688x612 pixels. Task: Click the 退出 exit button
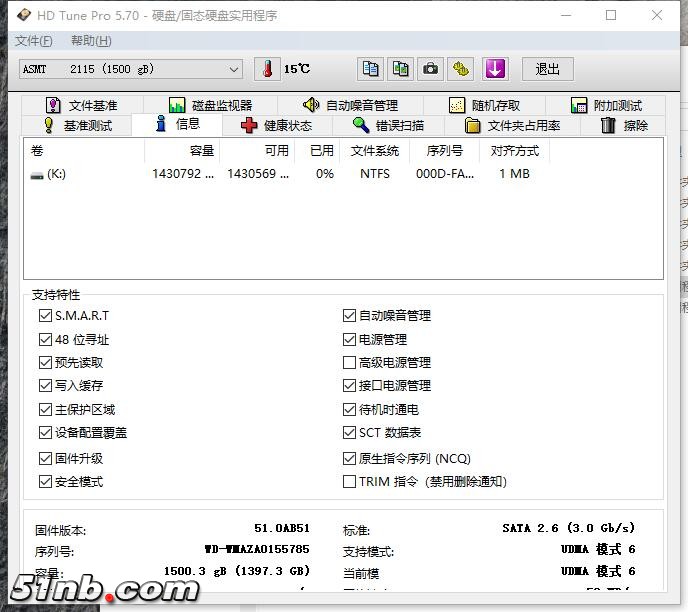point(548,69)
